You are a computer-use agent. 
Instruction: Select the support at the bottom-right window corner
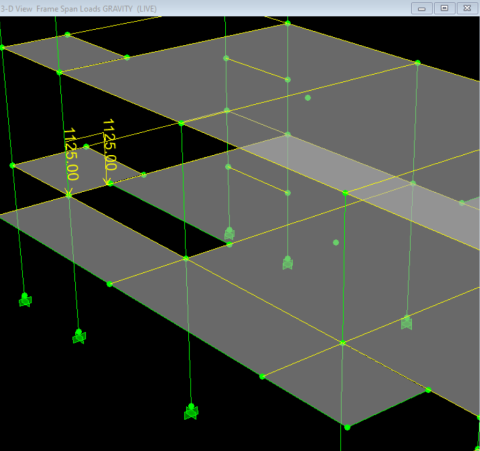coord(477,448)
